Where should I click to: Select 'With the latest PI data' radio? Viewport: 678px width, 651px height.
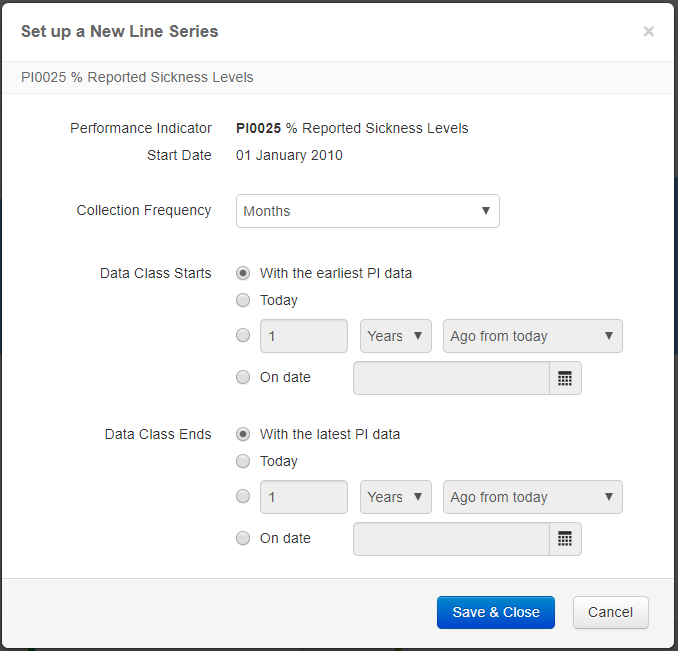[x=243, y=434]
